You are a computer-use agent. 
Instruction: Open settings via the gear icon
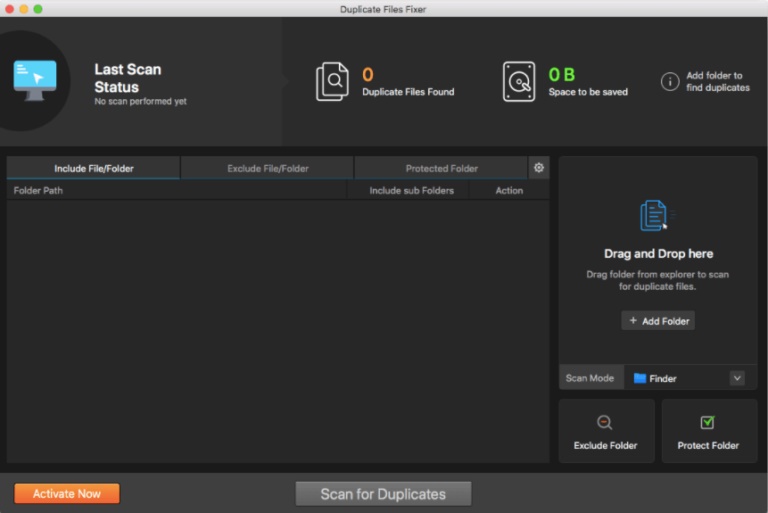tap(539, 168)
